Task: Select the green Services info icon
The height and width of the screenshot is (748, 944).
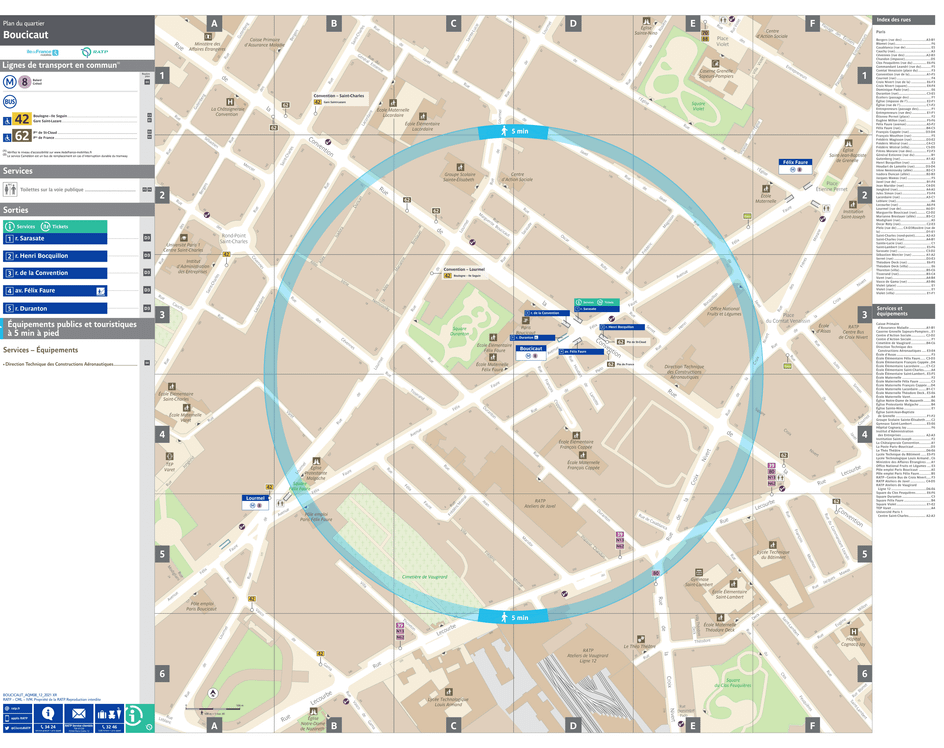Action: click(10, 227)
